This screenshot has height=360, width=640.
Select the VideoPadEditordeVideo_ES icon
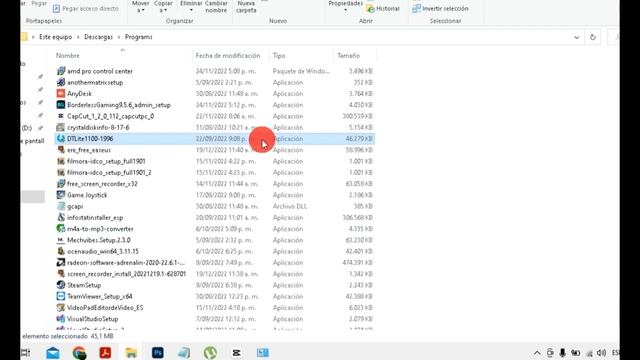pos(61,308)
